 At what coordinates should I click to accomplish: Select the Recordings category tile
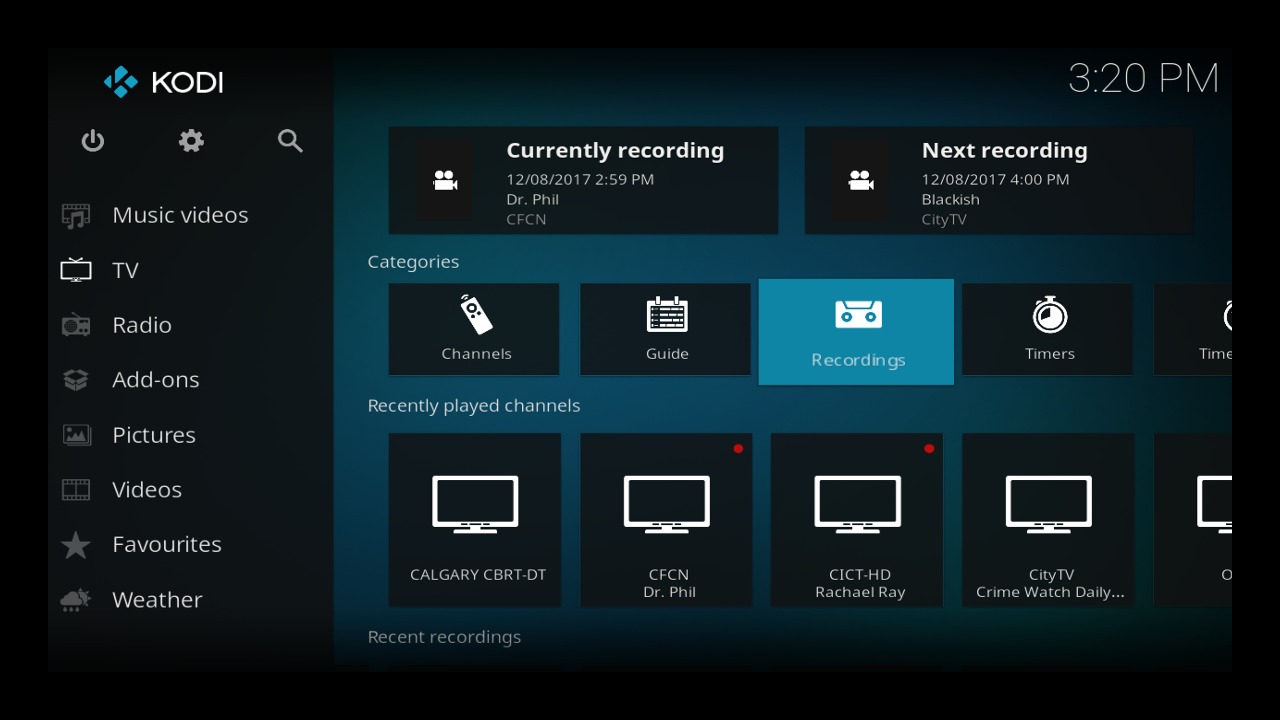857,332
